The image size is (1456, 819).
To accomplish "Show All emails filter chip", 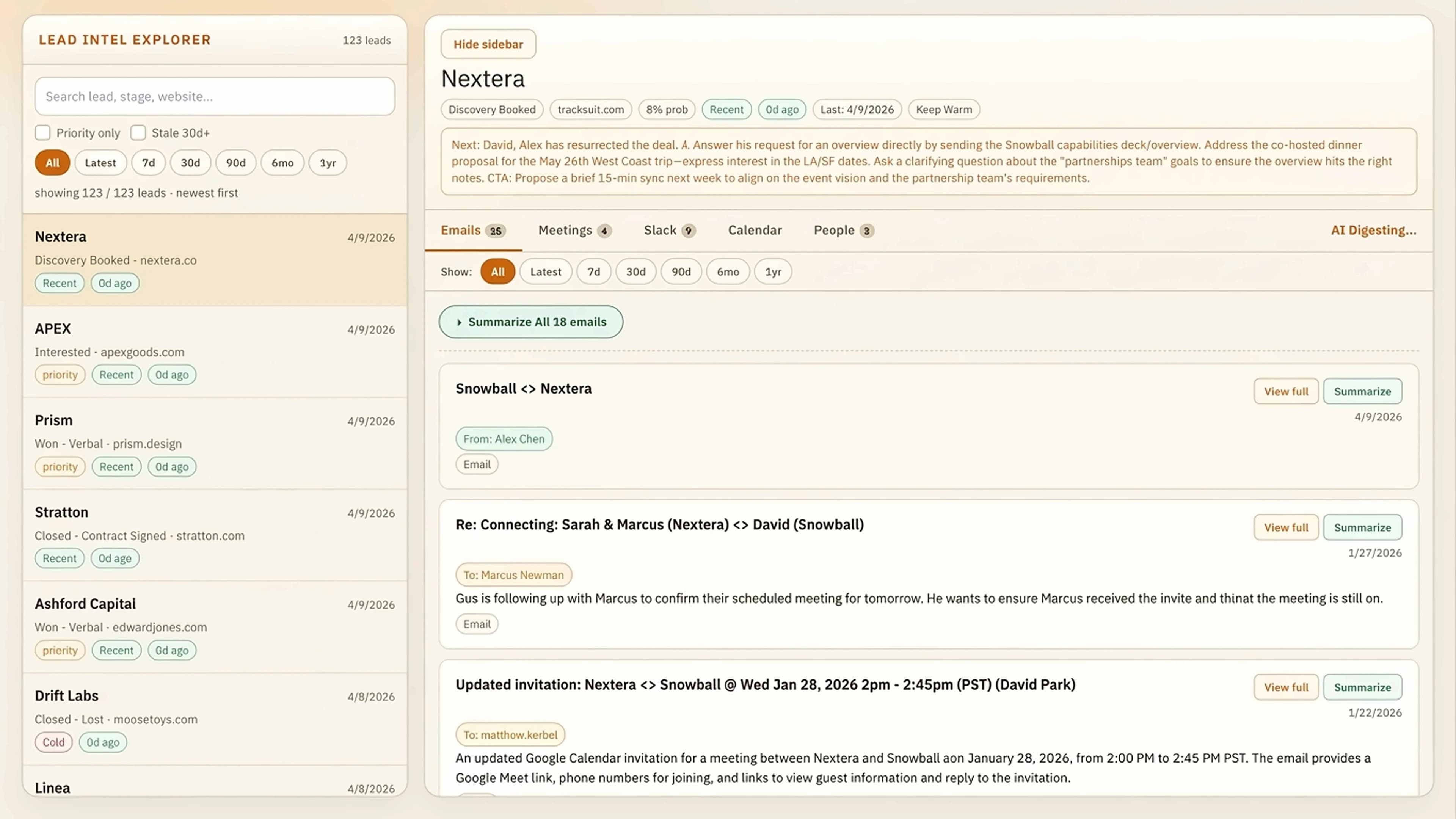I will click(497, 272).
